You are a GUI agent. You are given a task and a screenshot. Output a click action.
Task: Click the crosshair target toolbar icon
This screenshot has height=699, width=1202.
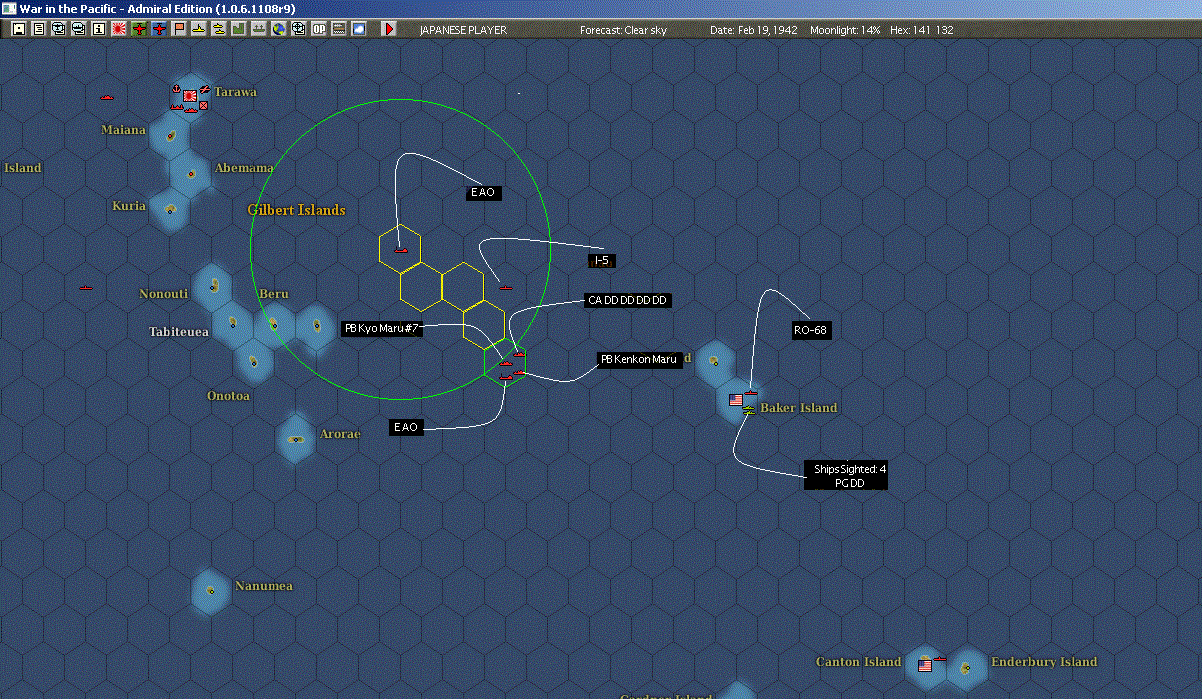coord(298,29)
